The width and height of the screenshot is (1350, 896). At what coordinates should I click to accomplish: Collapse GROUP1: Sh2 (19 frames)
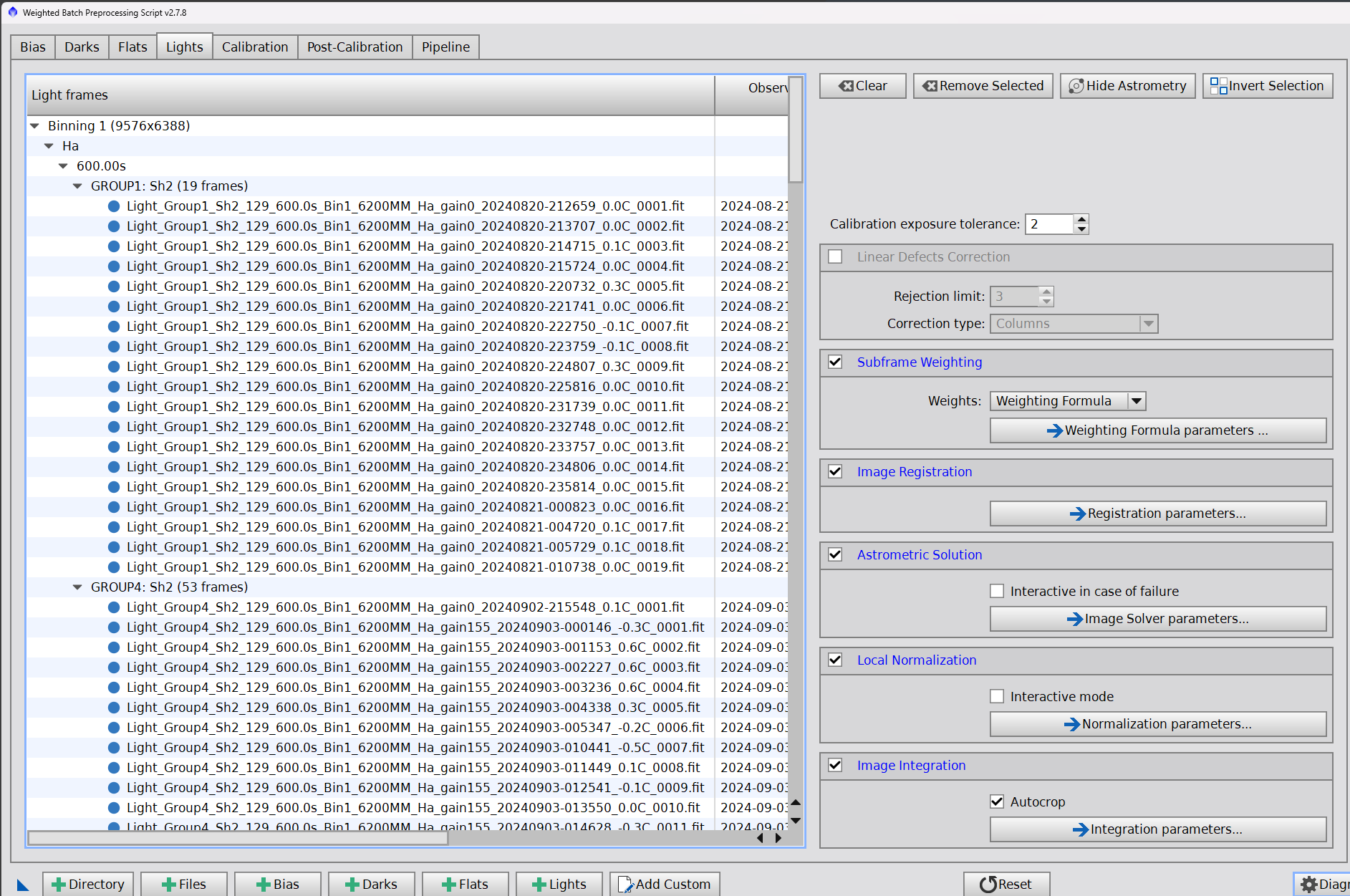click(77, 186)
